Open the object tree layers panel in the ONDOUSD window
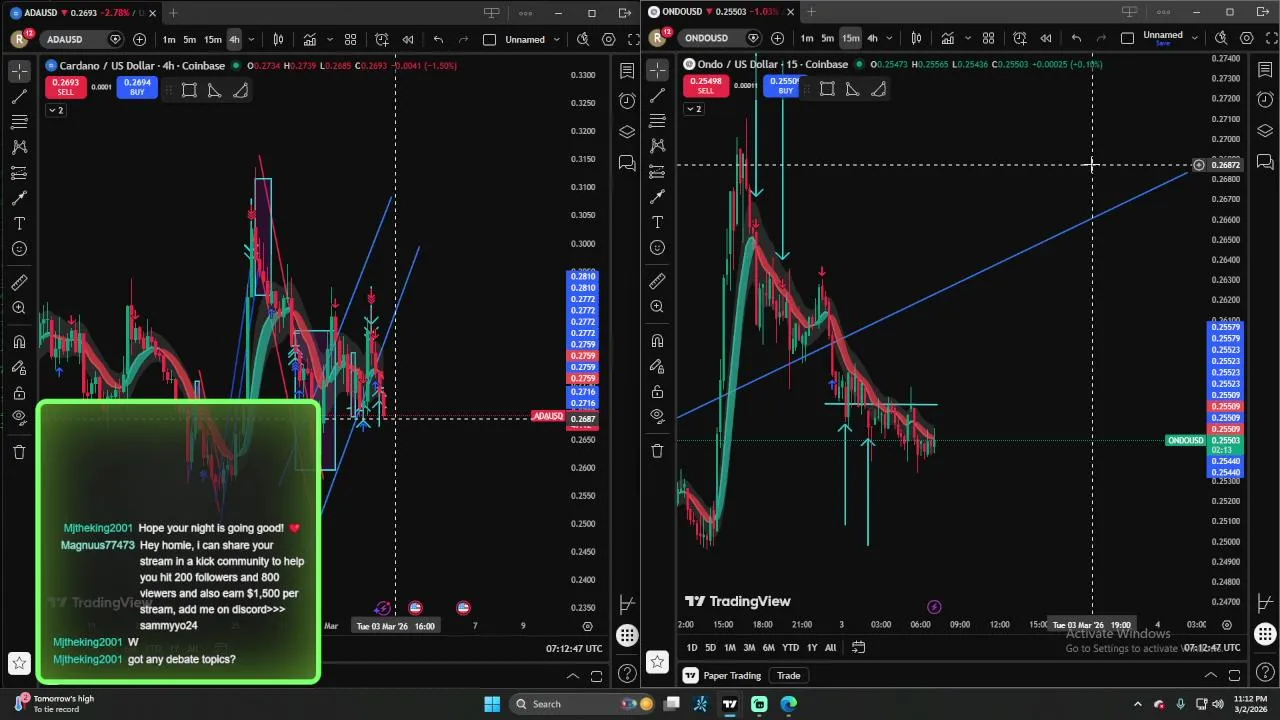This screenshot has width=1280, height=720. (1265, 131)
